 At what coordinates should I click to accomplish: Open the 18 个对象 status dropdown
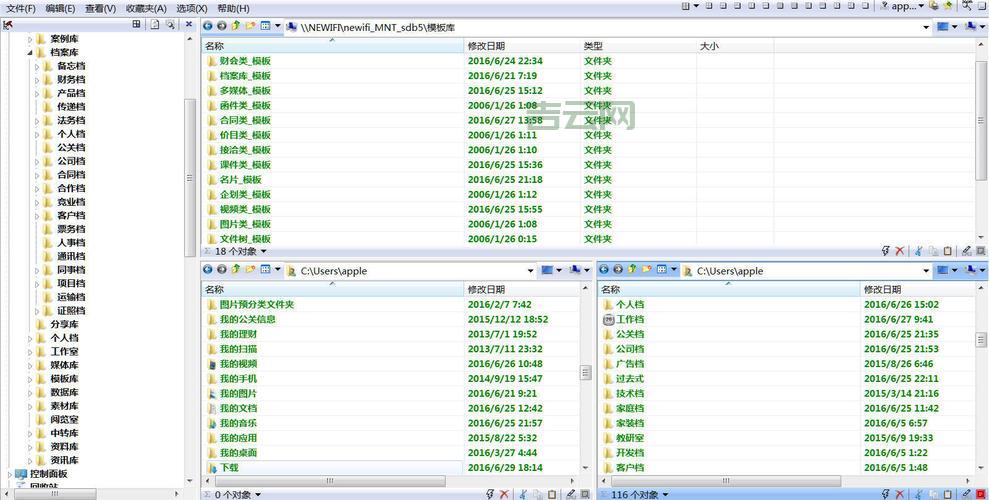264,252
